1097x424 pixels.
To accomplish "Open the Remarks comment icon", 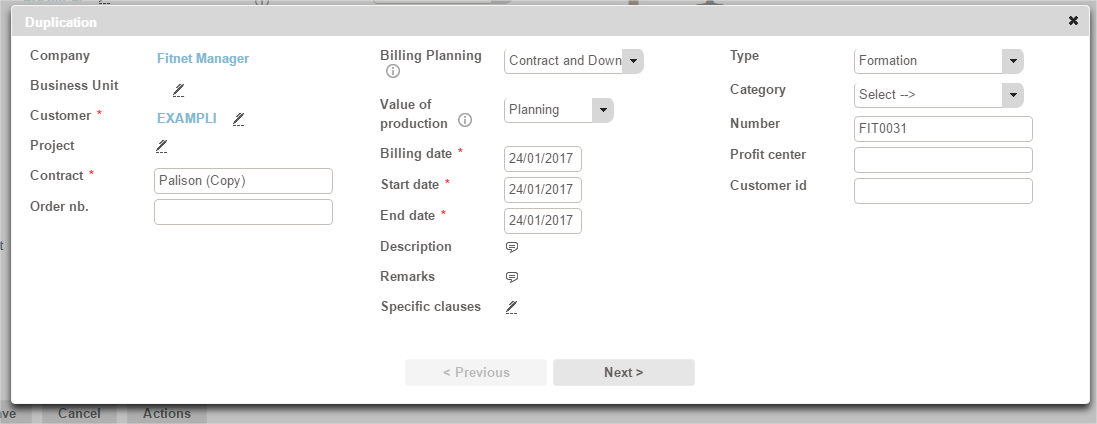I will [x=511, y=277].
